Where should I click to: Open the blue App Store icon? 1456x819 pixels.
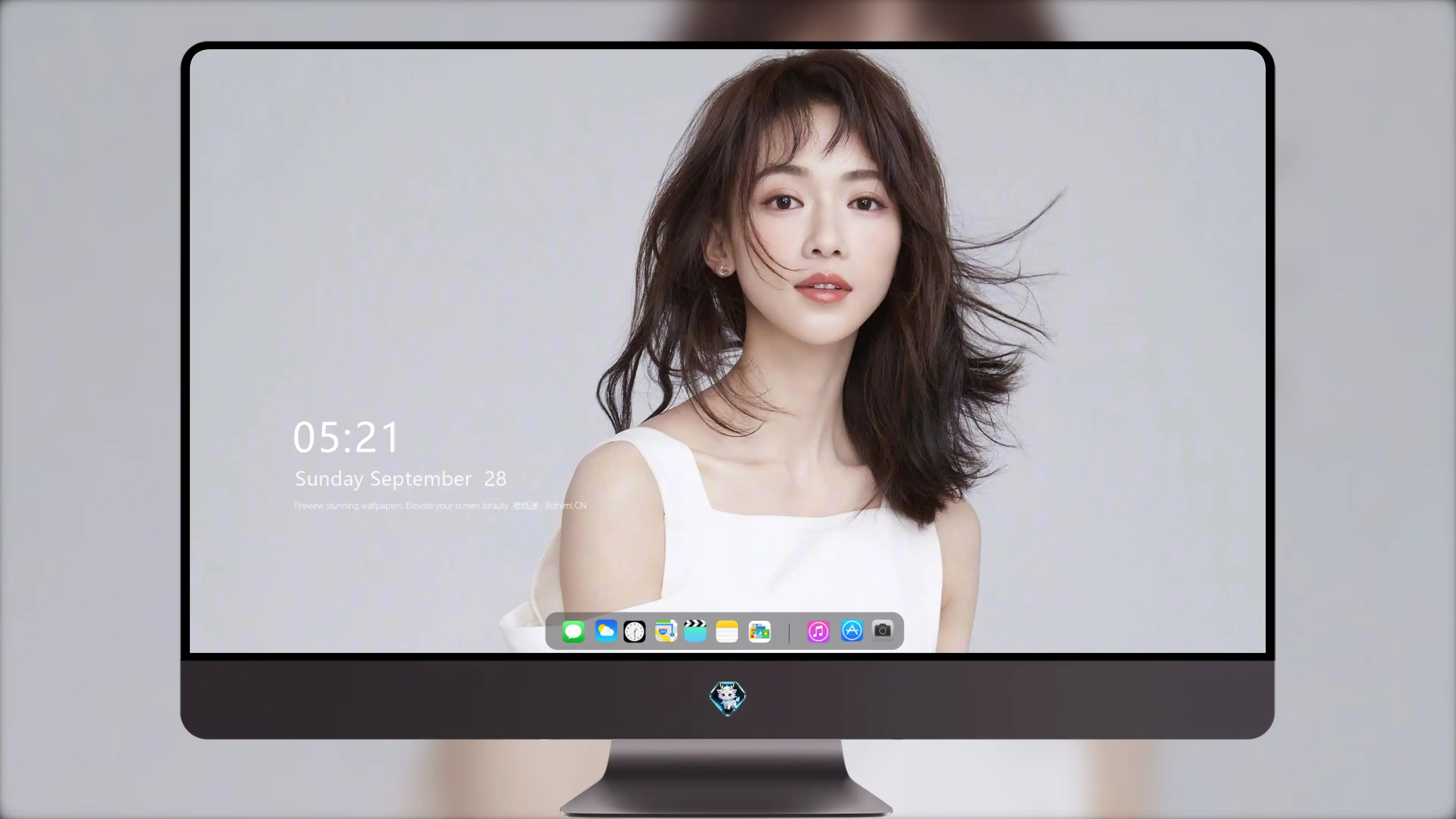852,631
